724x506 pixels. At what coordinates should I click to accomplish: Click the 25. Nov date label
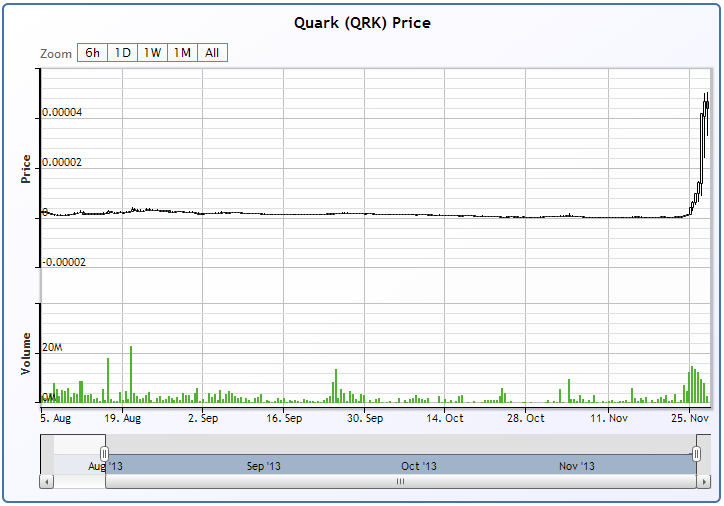pyautogui.click(x=689, y=418)
